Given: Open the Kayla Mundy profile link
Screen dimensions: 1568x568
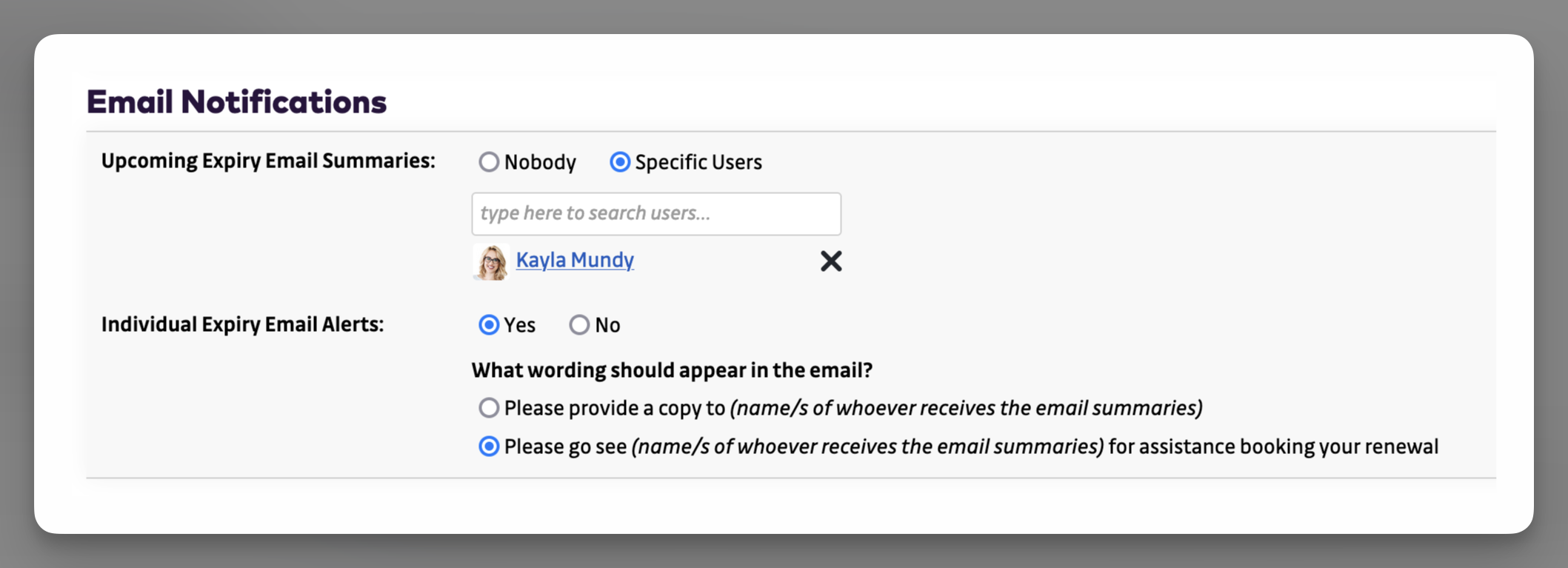Looking at the screenshot, I should pyautogui.click(x=575, y=260).
